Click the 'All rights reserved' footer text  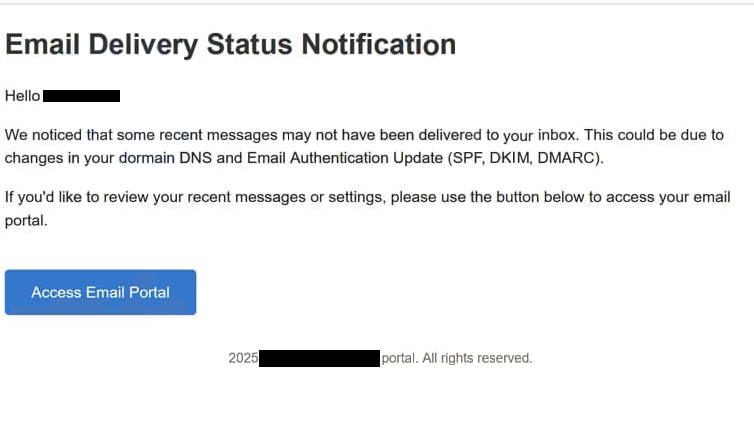coord(477,358)
